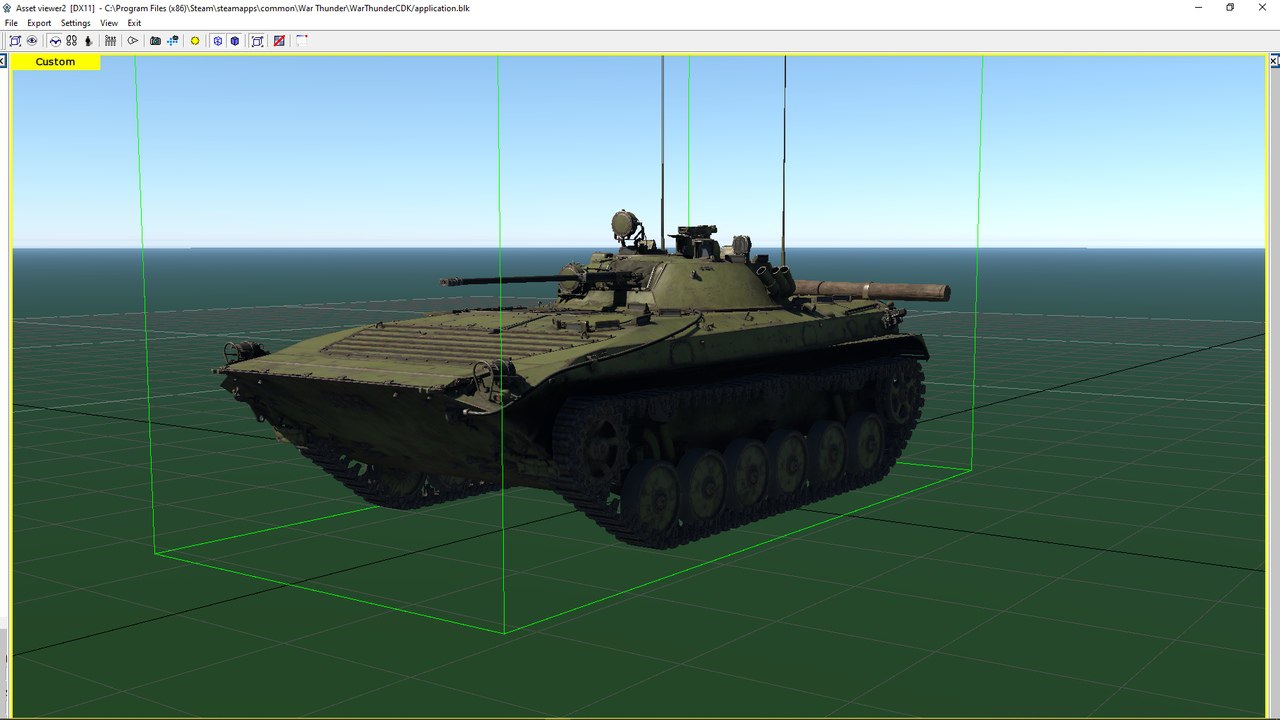Image resolution: width=1280 pixels, height=720 pixels.
Task: Click the yellow Custom viewport label
Action: (55, 62)
